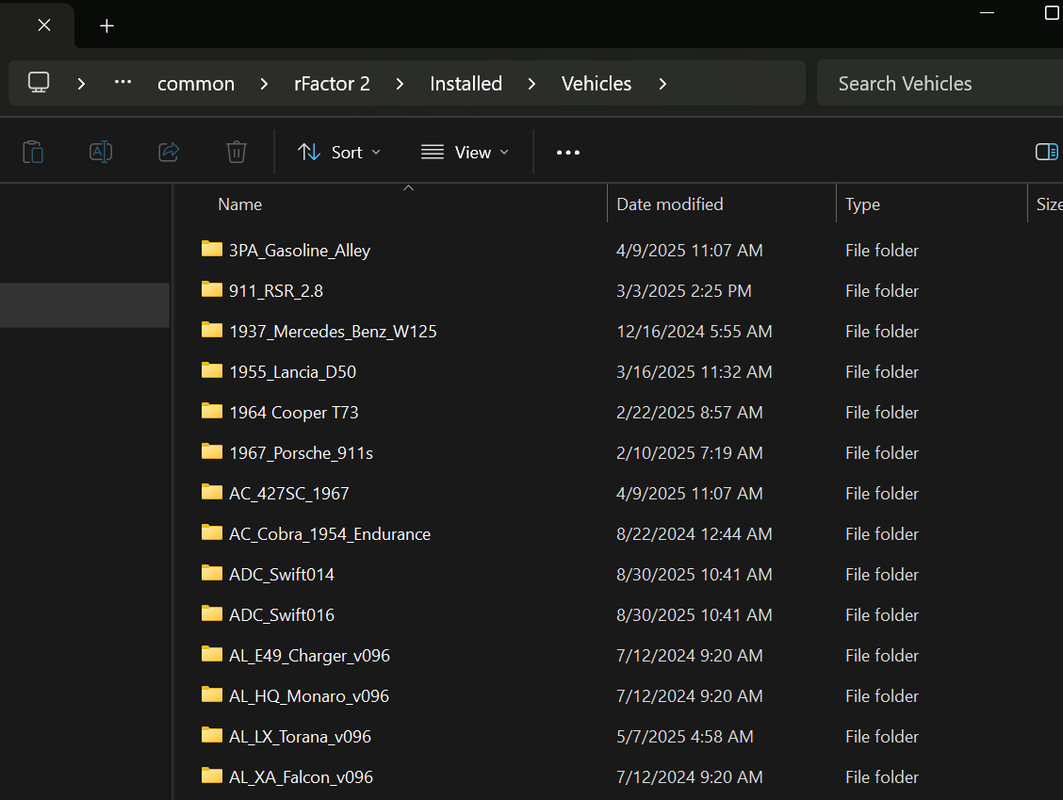The image size is (1063, 800).
Task: Click the Delete trash icon
Action: (236, 152)
